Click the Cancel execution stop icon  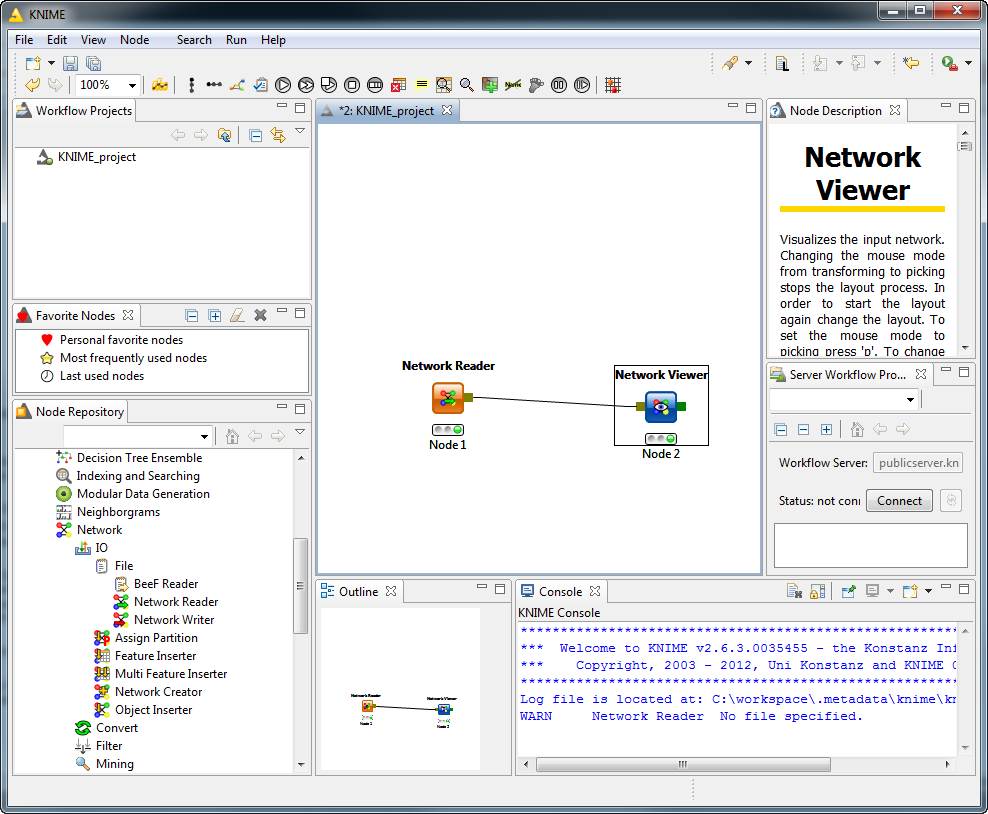click(352, 84)
